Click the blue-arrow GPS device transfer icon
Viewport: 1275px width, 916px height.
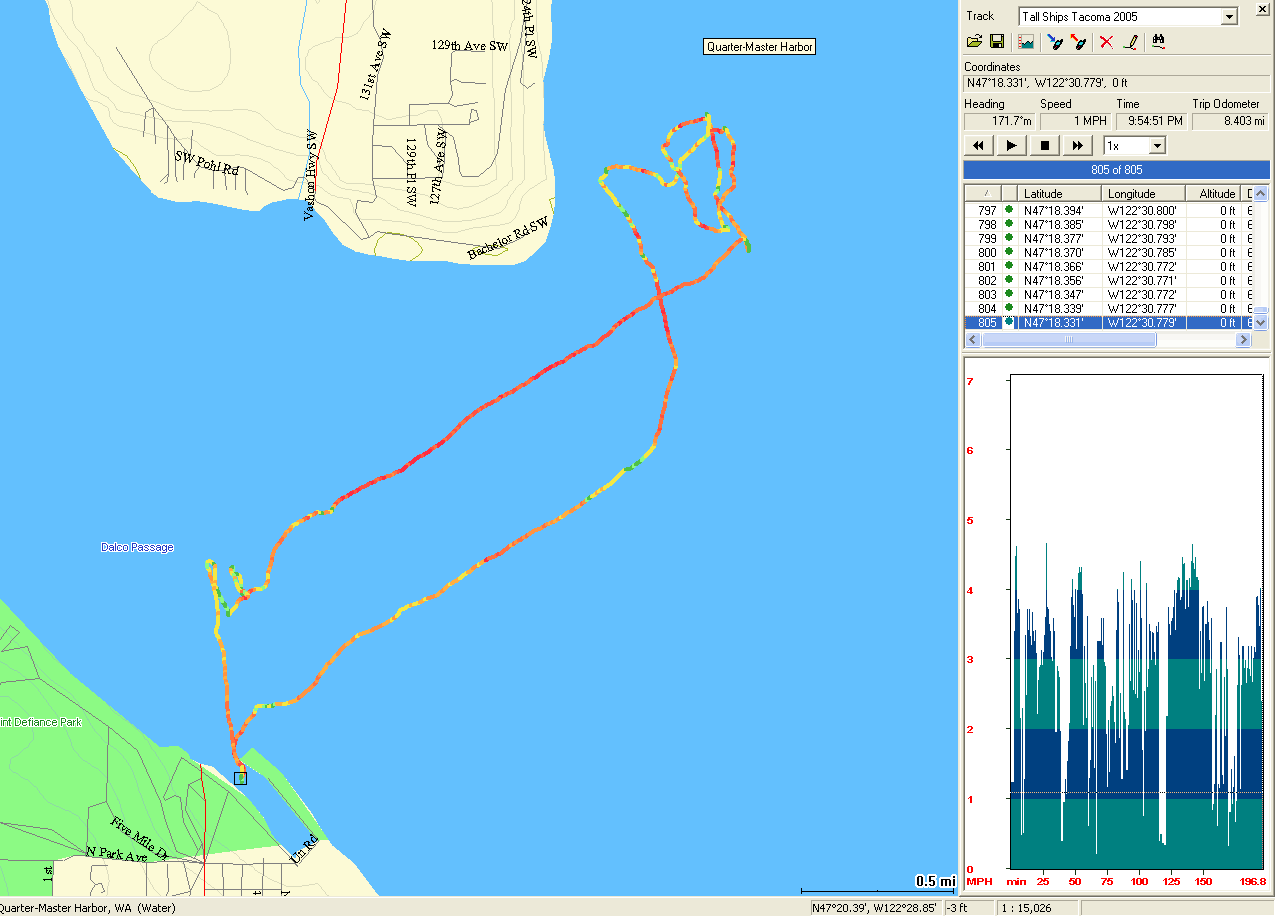(x=1054, y=42)
